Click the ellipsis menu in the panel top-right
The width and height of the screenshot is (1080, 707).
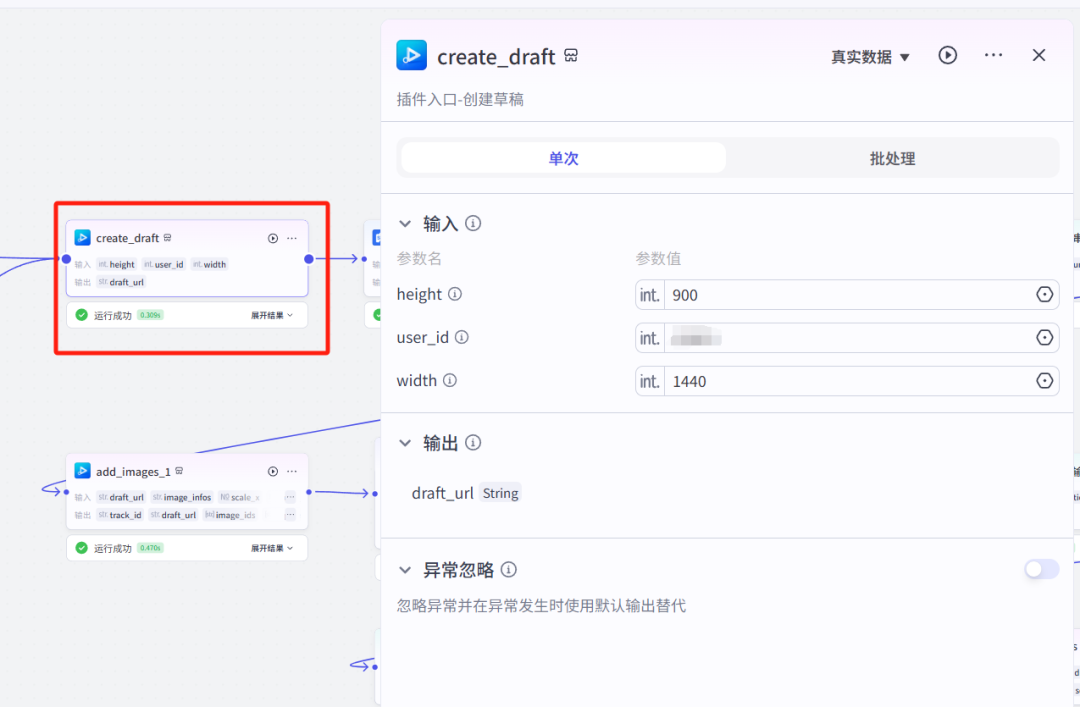pos(993,55)
